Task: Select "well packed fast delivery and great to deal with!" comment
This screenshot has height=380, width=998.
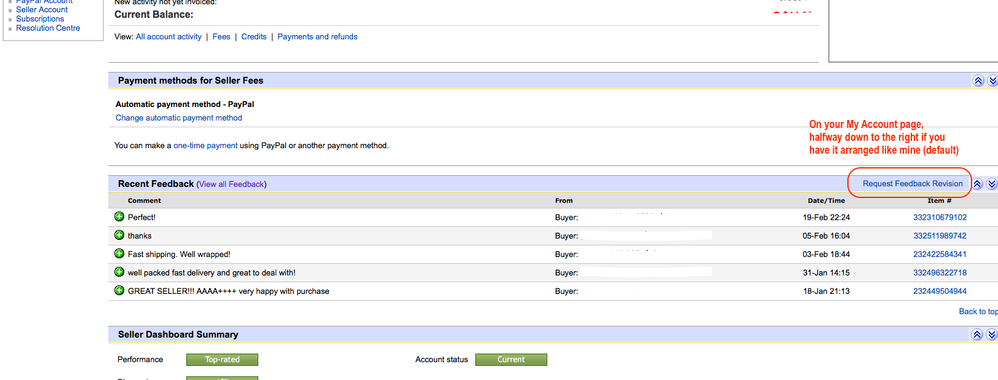Action: point(212,272)
